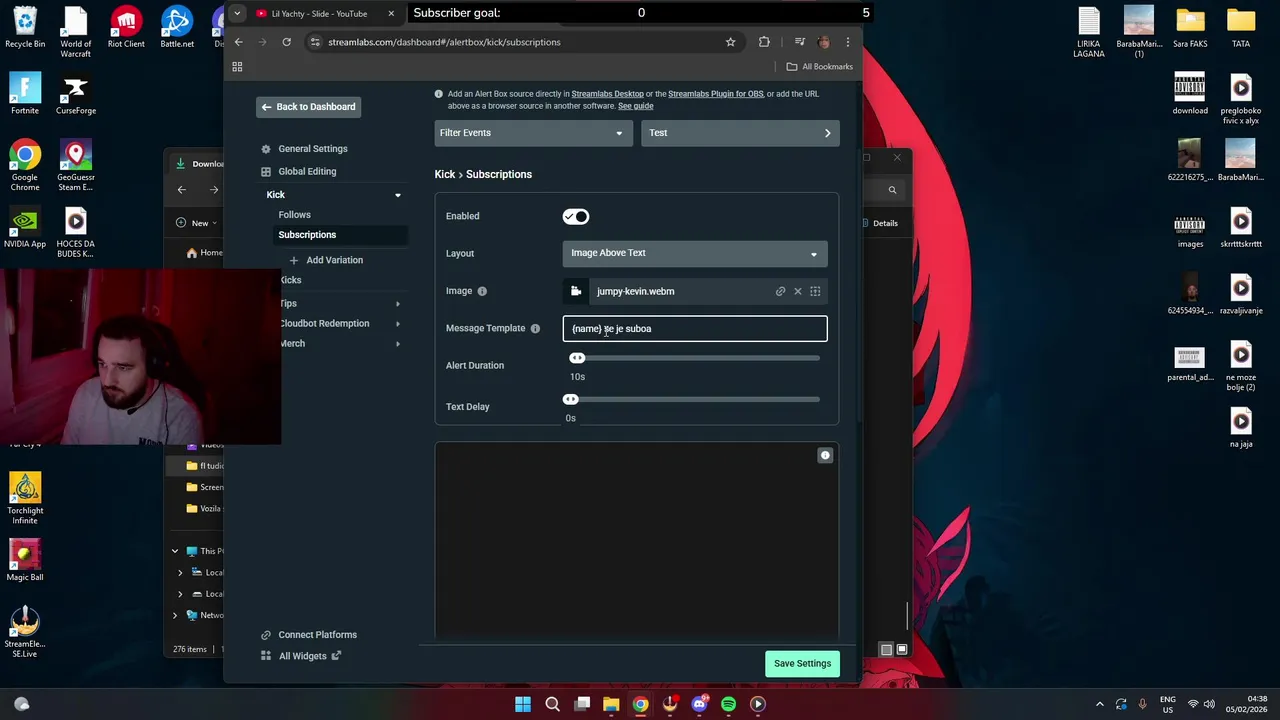Open Filter Events dropdown

pyautogui.click(x=533, y=133)
